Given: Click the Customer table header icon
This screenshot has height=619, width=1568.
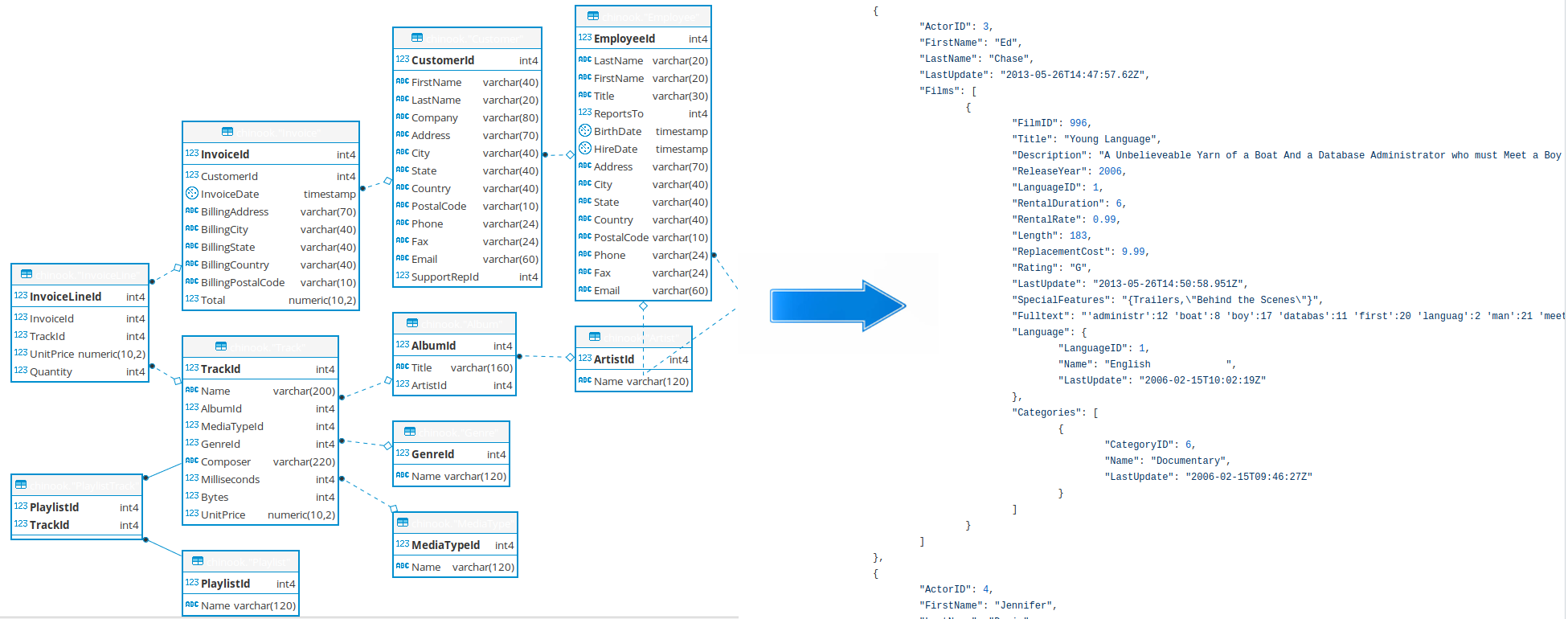Looking at the screenshot, I should 416,38.
